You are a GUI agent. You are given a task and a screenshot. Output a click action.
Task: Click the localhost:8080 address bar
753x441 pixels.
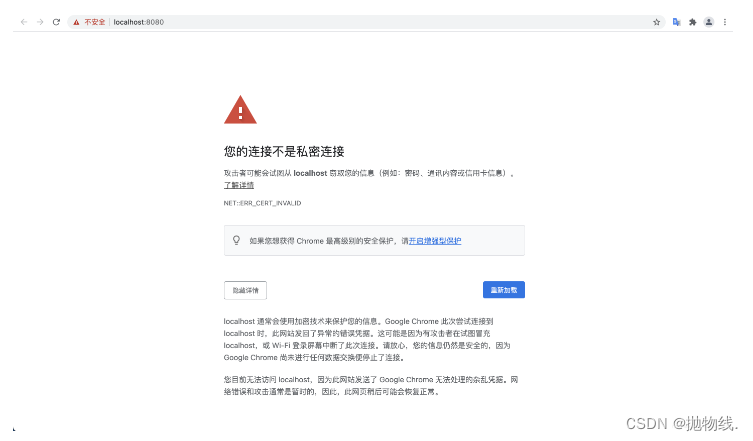[x=366, y=22]
